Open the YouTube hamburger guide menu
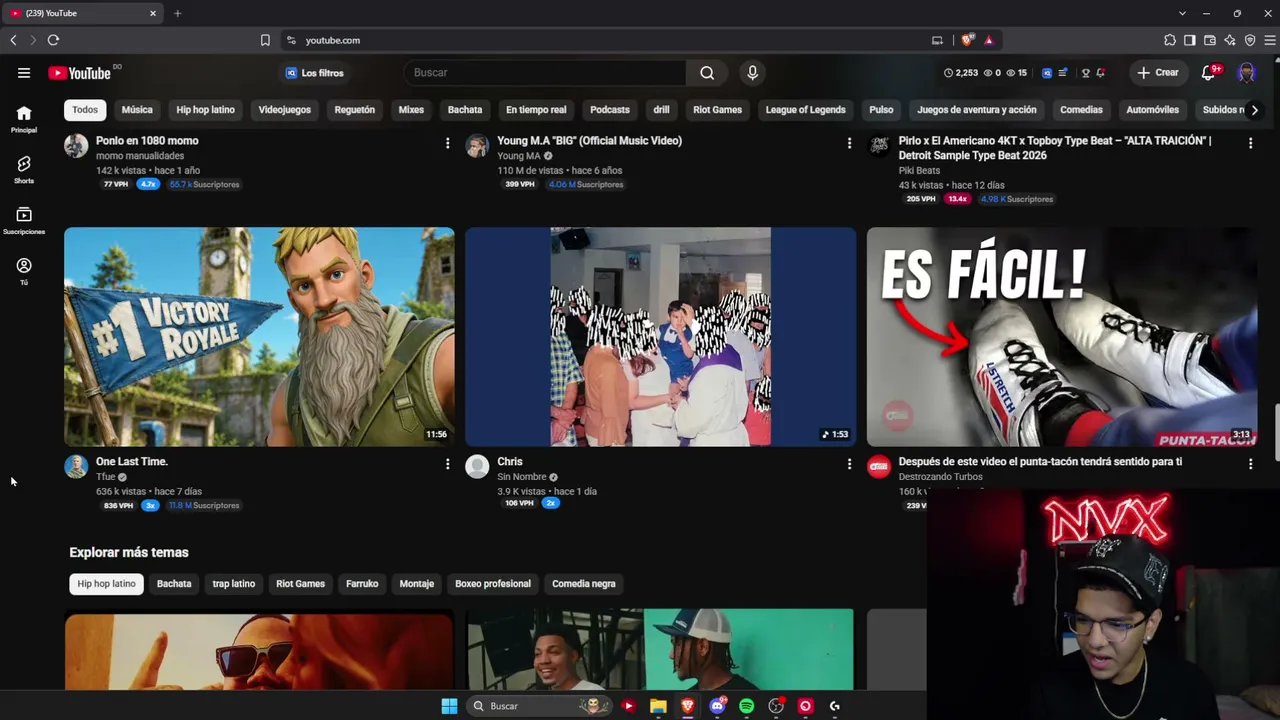The image size is (1280, 720). [x=24, y=73]
